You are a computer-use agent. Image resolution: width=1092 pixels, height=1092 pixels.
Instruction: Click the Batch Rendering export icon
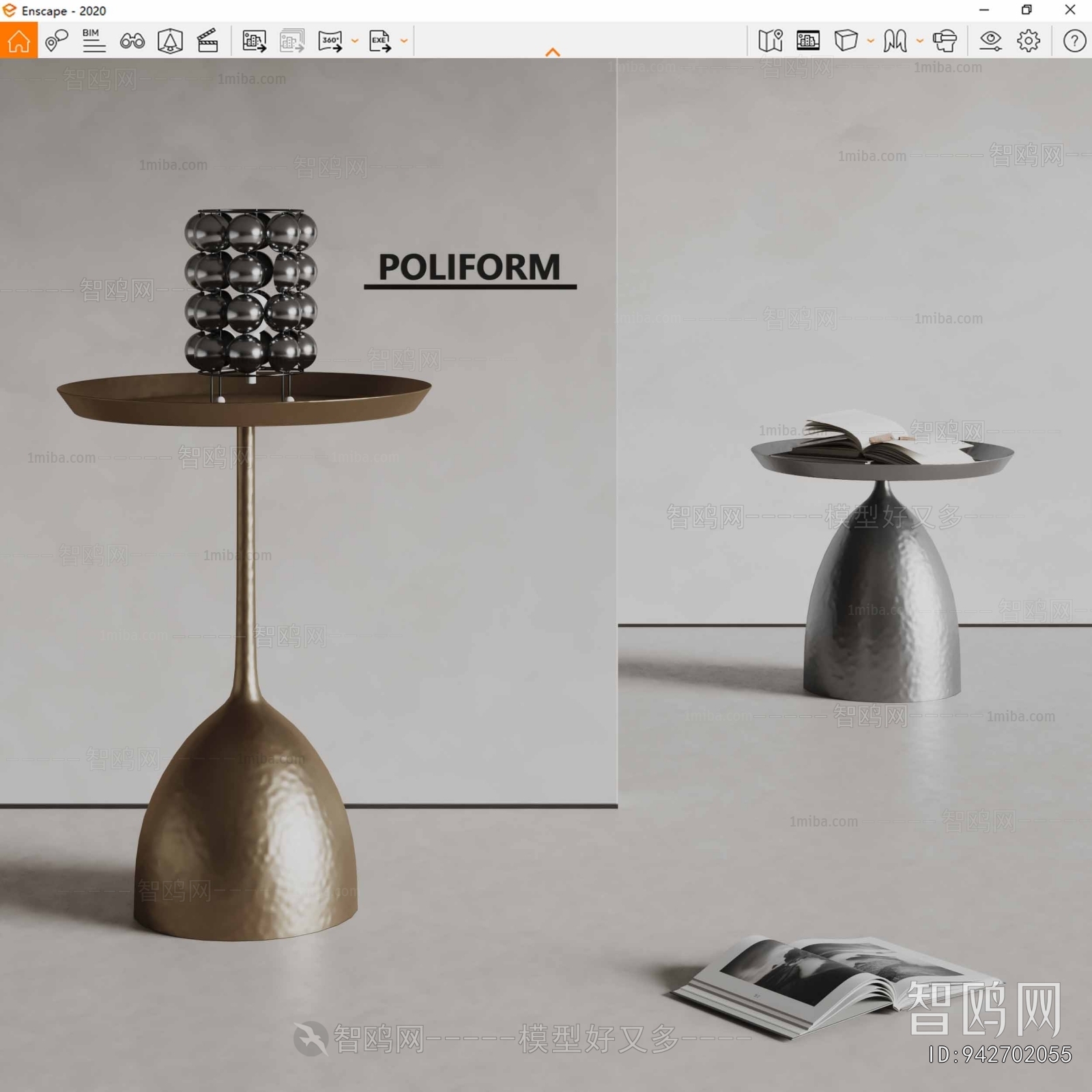pyautogui.click(x=292, y=41)
